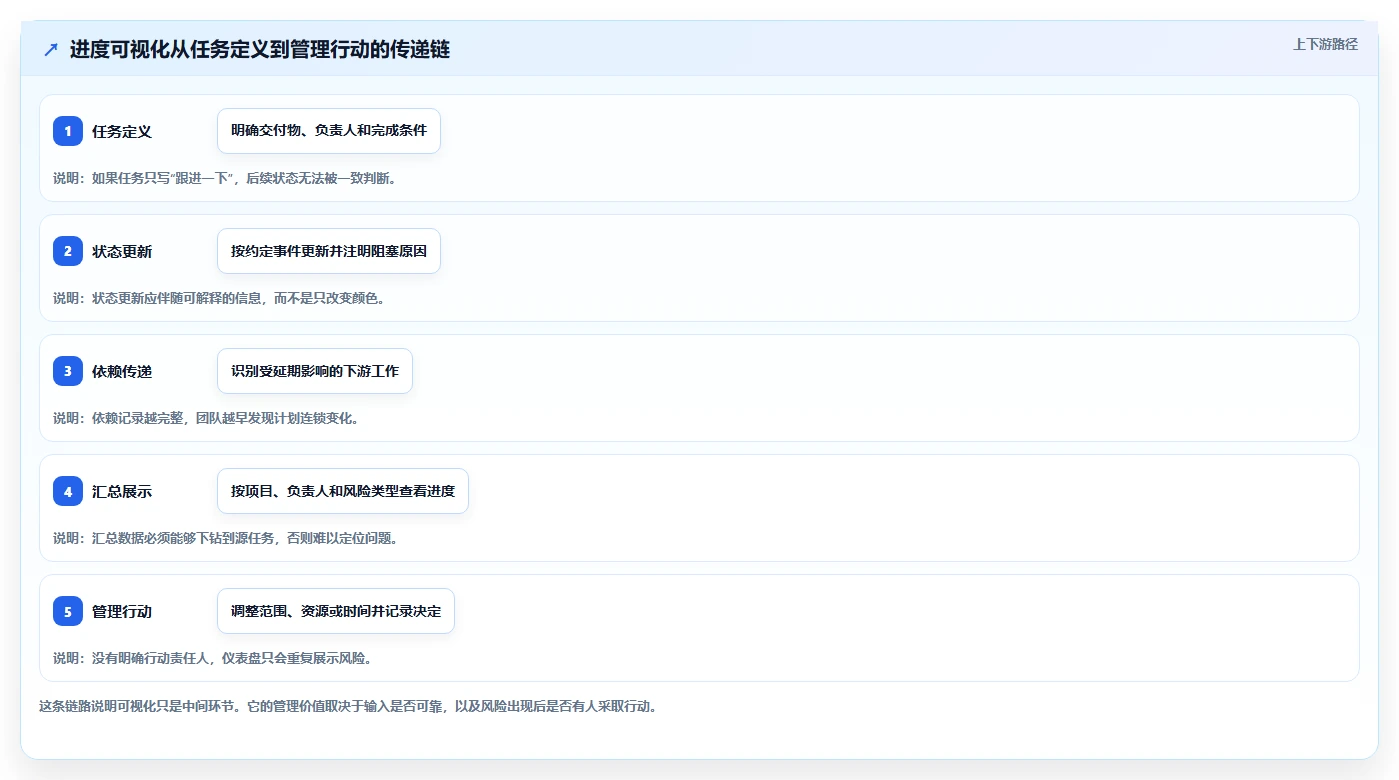This screenshot has width=1399, height=780.
Task: Click the note starting 没有明确行动责任人
Action: click(x=213, y=658)
